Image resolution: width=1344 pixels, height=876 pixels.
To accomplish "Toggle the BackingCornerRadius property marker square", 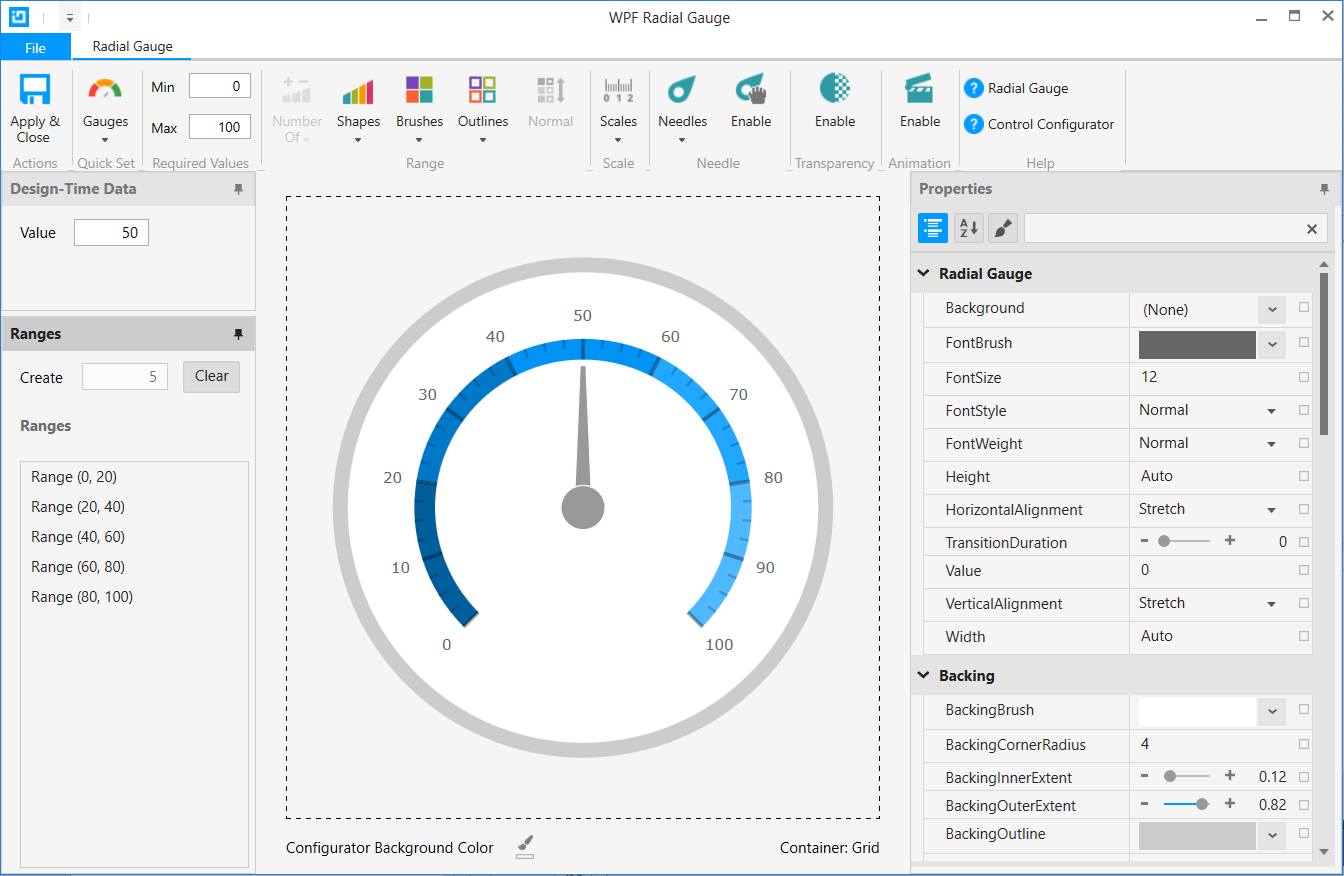I will 1304,744.
